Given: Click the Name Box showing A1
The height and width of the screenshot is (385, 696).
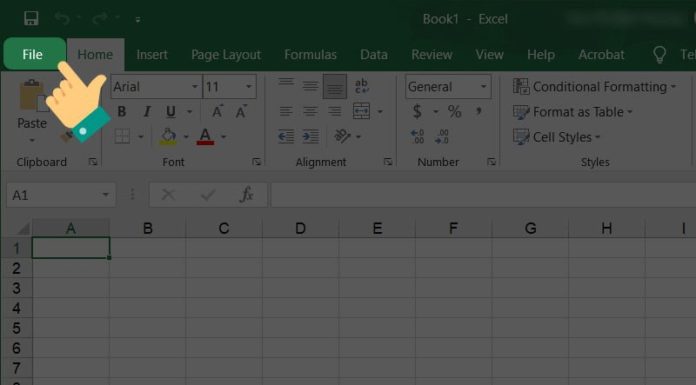Looking at the screenshot, I should coord(61,195).
